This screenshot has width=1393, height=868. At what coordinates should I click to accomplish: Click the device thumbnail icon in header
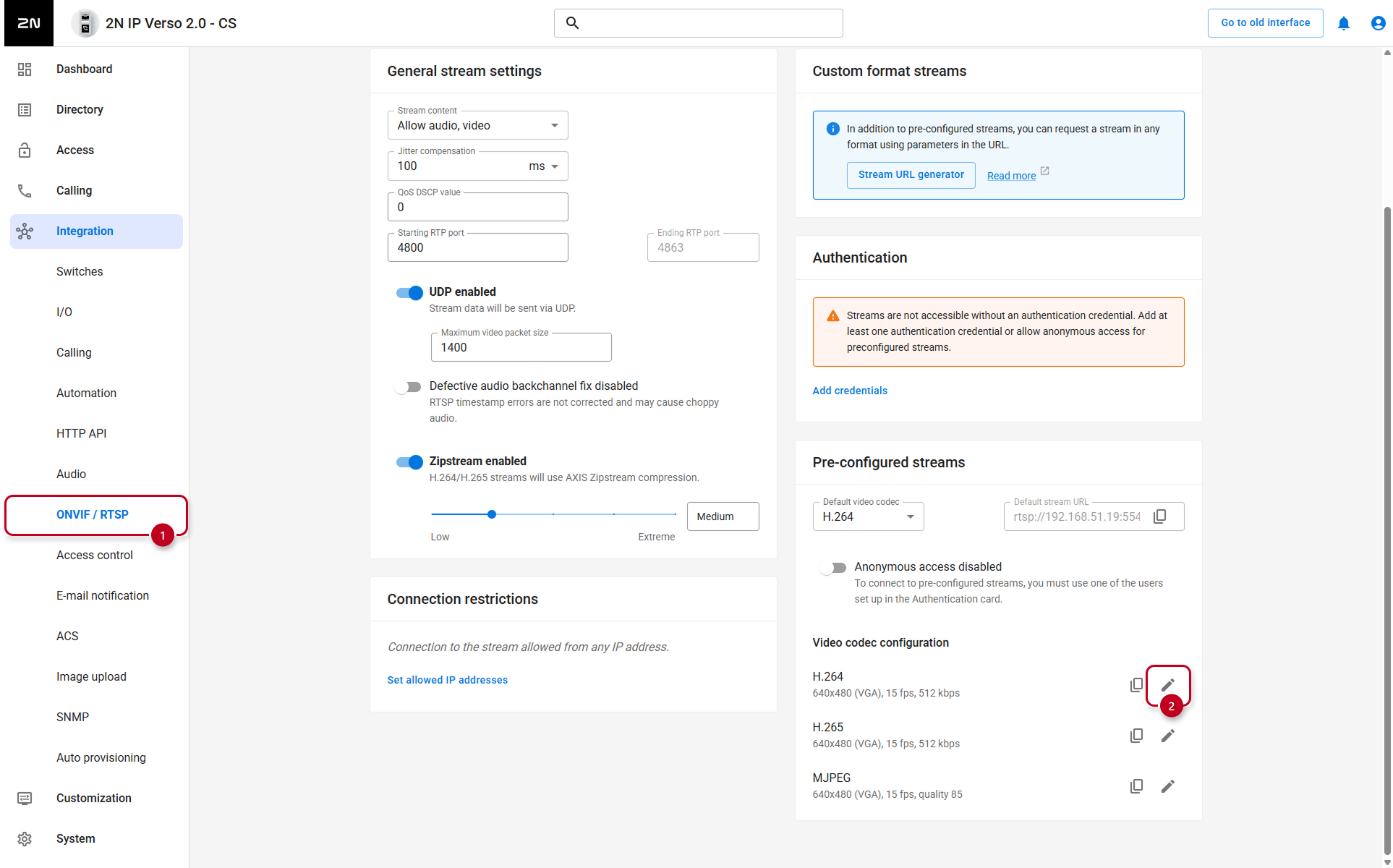[85, 23]
